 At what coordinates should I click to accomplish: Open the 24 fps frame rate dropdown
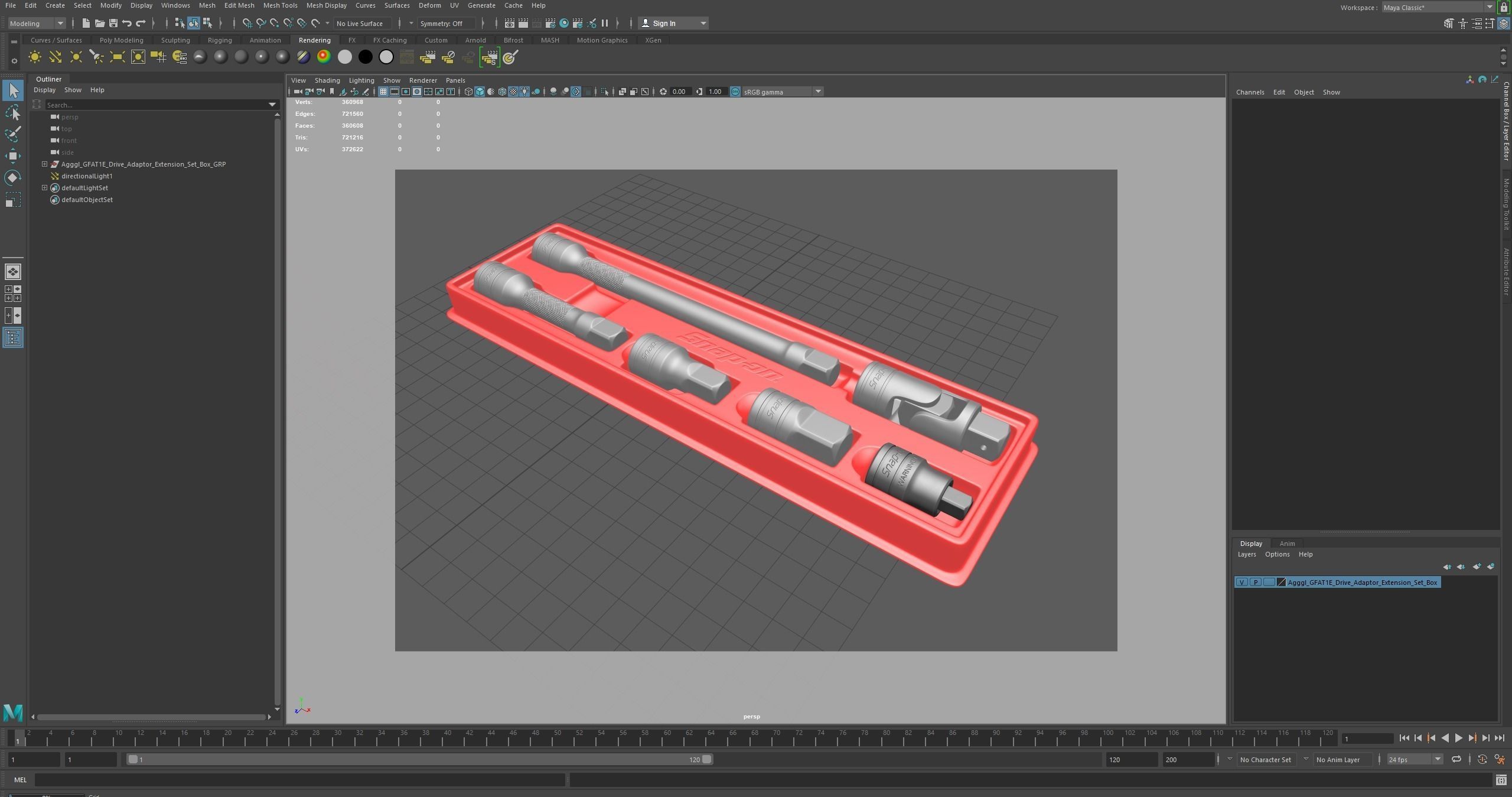point(1414,759)
